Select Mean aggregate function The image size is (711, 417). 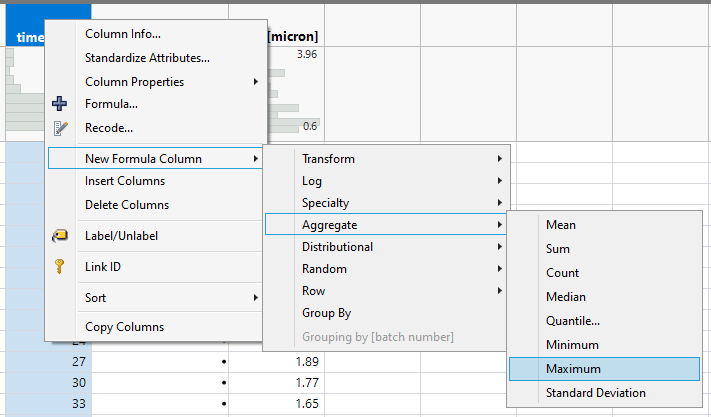pos(604,225)
